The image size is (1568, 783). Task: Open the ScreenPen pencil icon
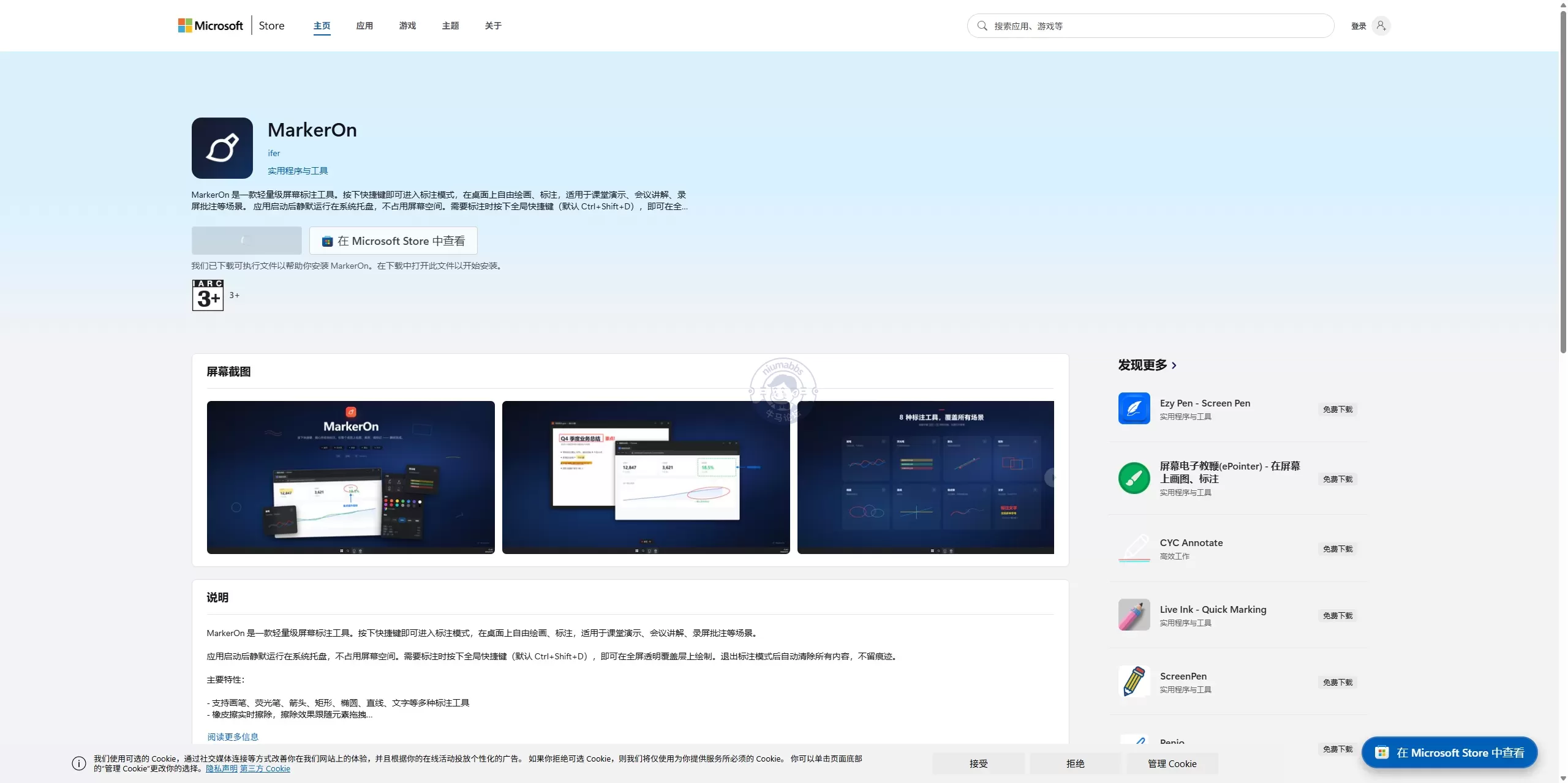click(x=1134, y=681)
